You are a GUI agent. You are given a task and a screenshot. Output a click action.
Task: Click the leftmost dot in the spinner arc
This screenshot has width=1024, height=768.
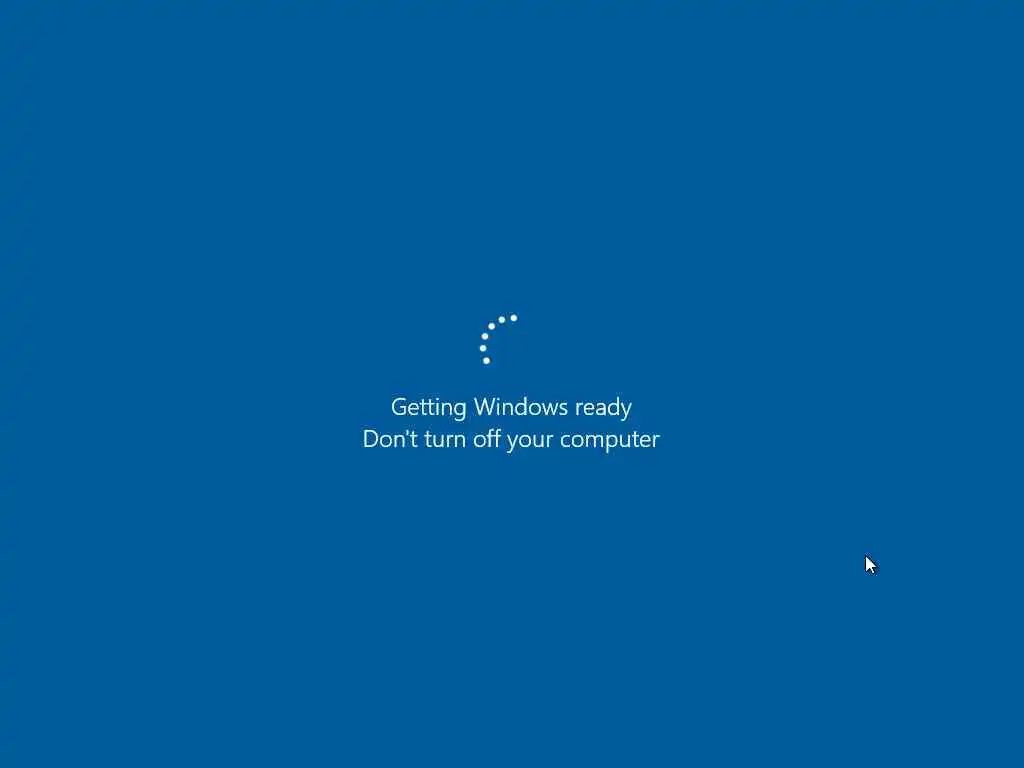(x=483, y=348)
